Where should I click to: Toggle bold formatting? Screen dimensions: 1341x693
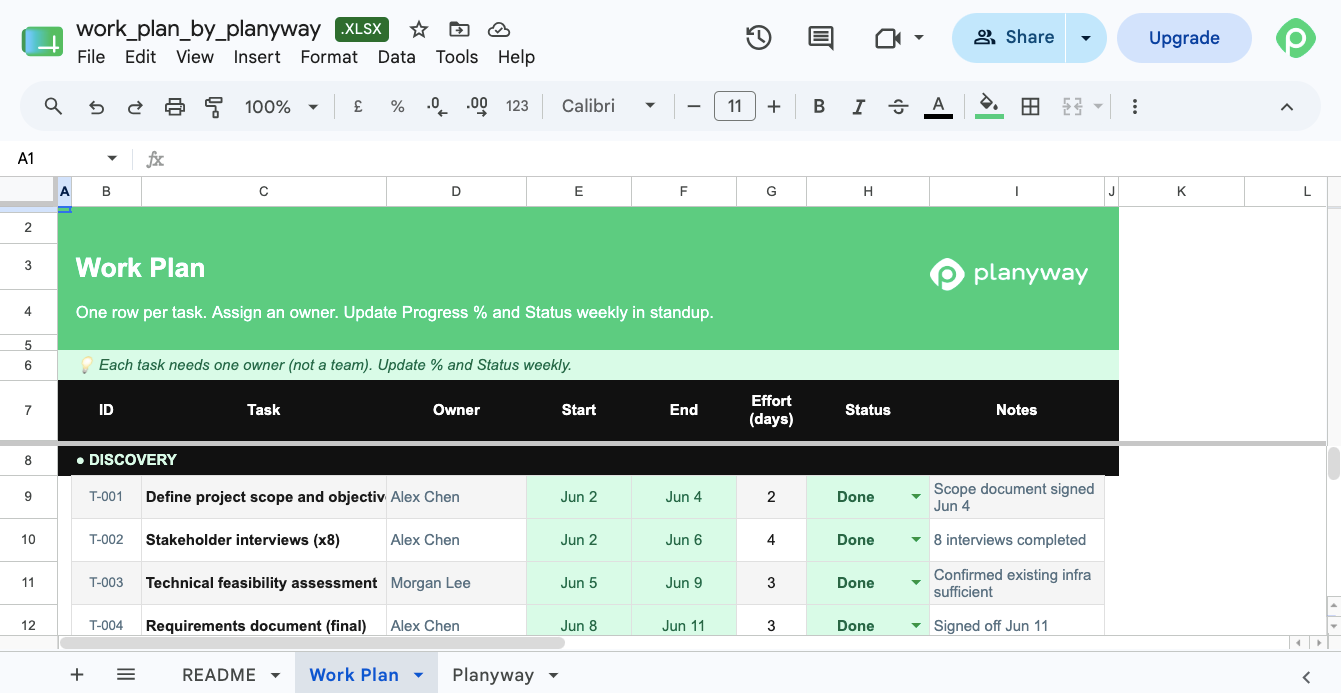click(x=819, y=106)
